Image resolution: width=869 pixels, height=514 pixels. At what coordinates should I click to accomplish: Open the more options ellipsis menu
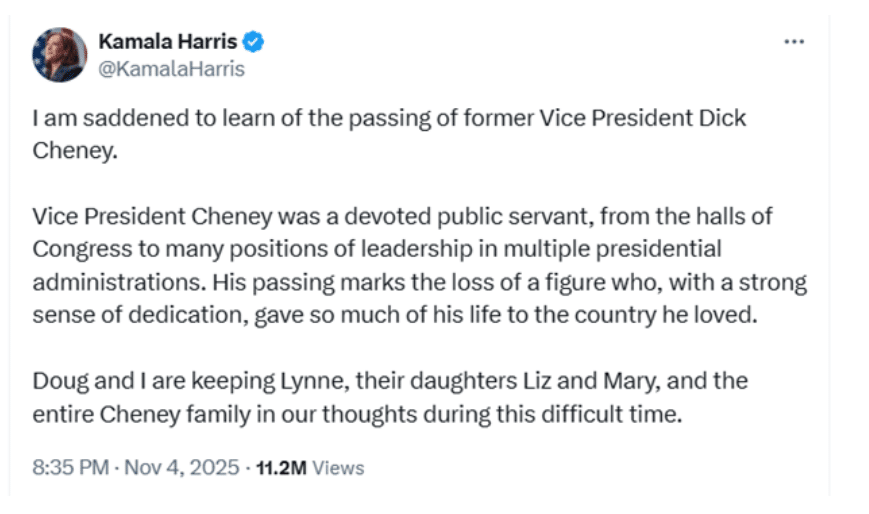(793, 43)
